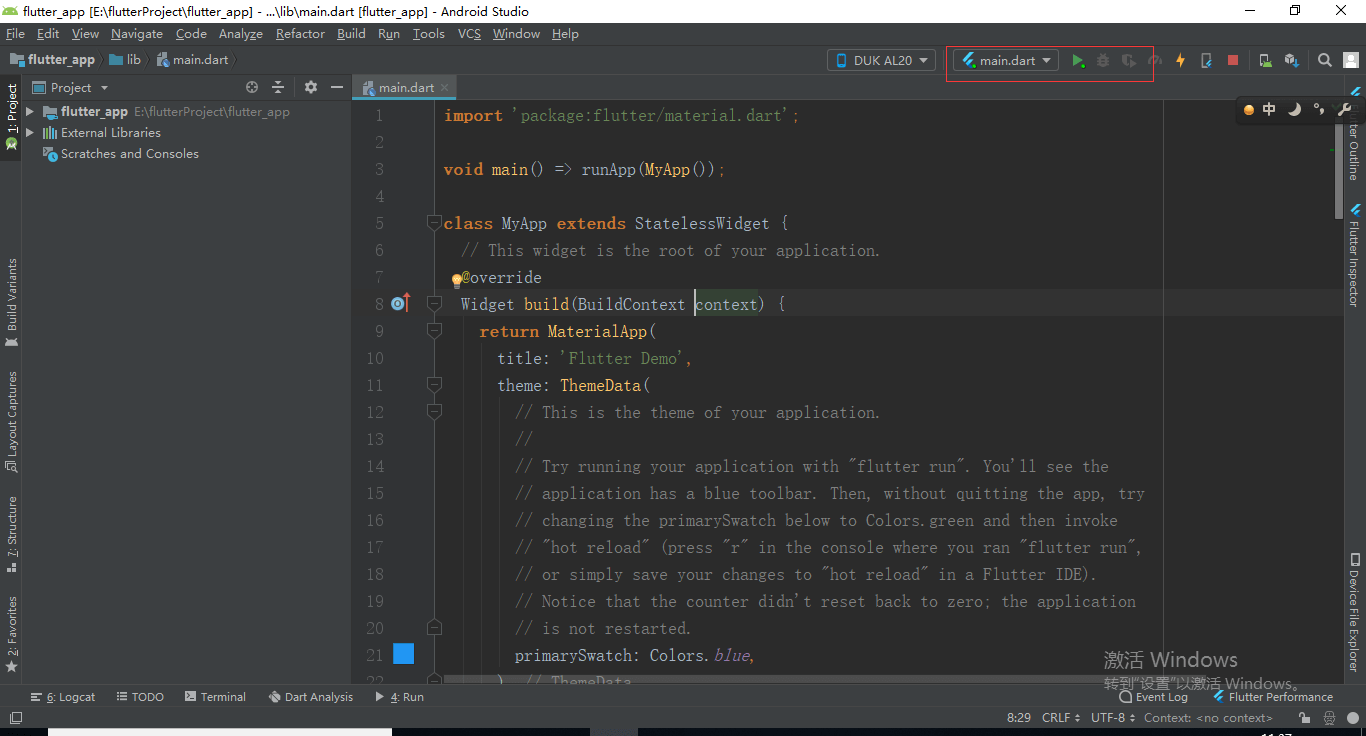Open the File menu

coord(15,33)
